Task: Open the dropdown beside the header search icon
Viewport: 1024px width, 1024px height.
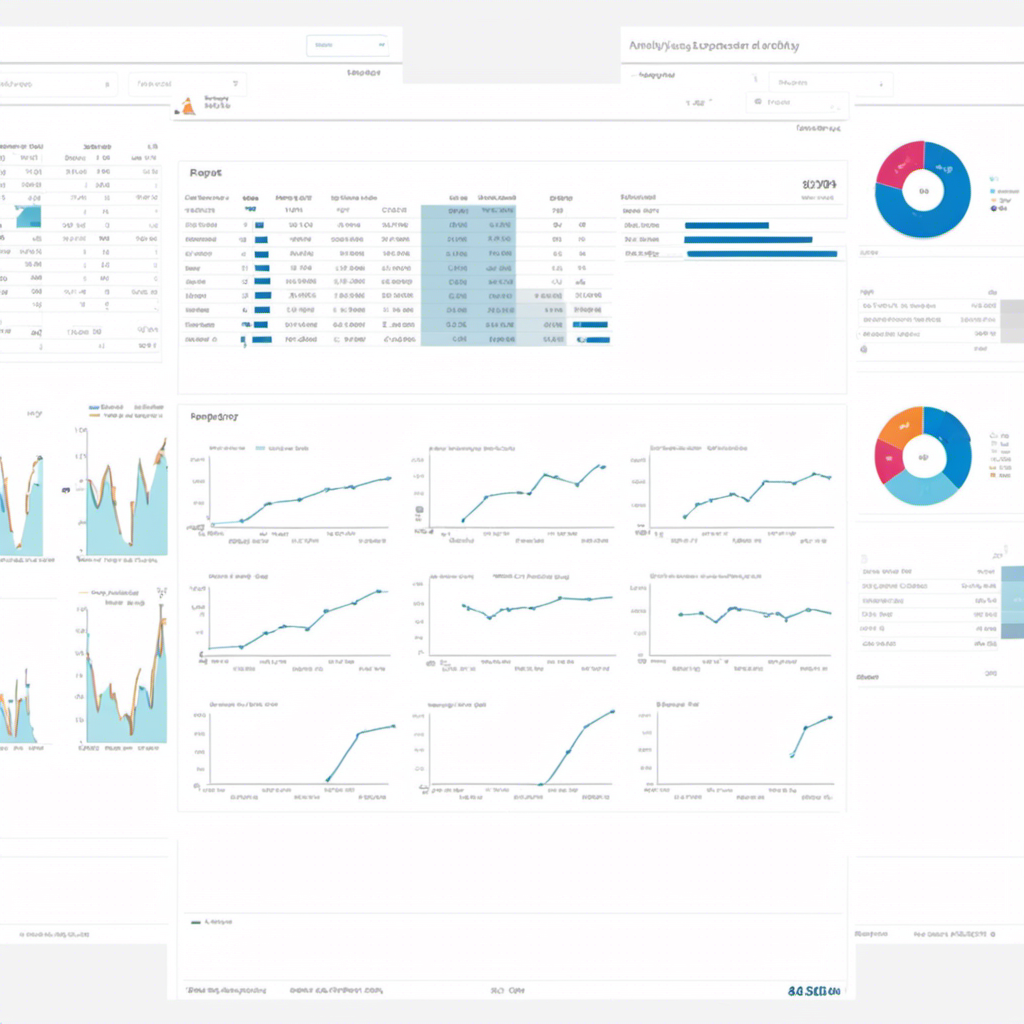Action: [x=831, y=83]
